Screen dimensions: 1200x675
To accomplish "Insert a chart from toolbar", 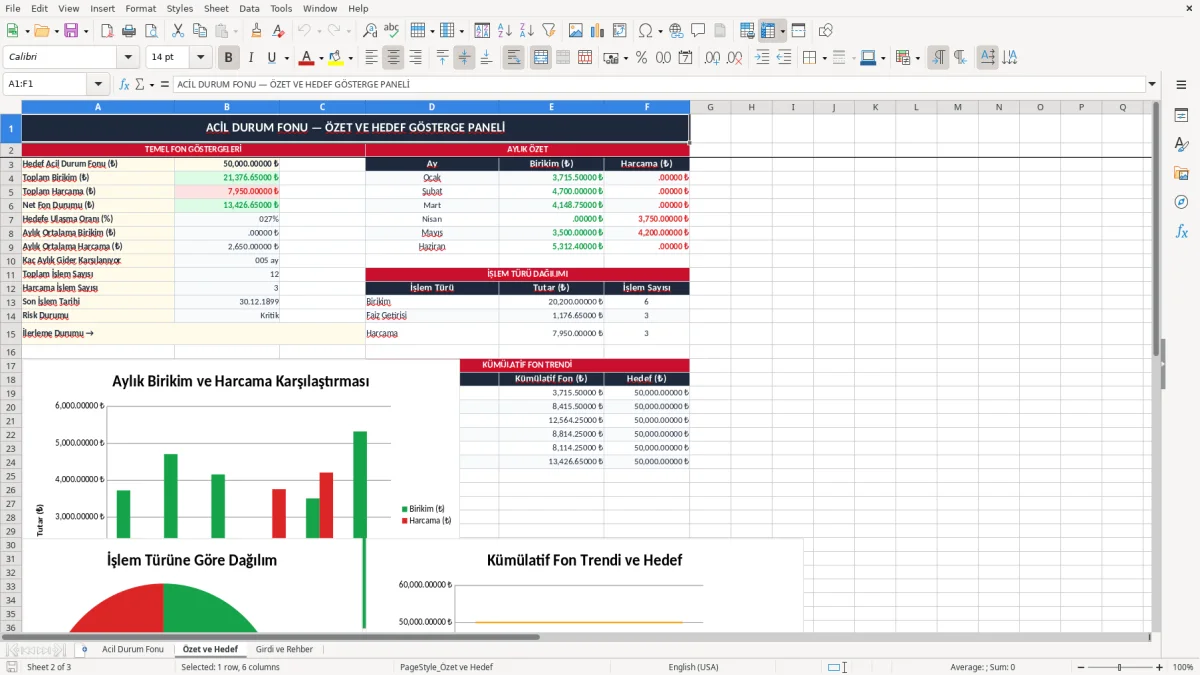I will [598, 31].
